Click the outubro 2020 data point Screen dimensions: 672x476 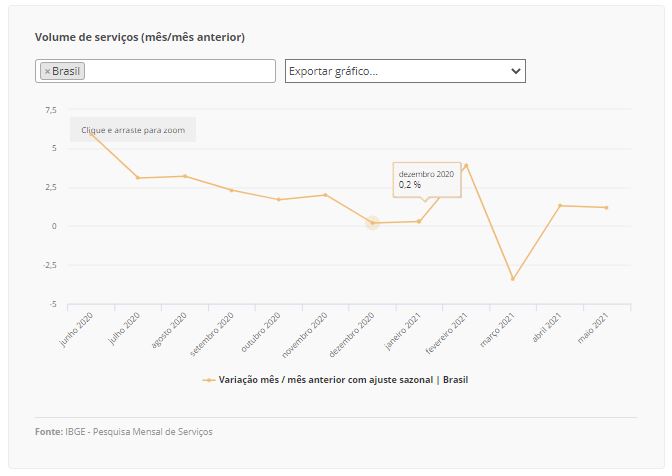279,199
